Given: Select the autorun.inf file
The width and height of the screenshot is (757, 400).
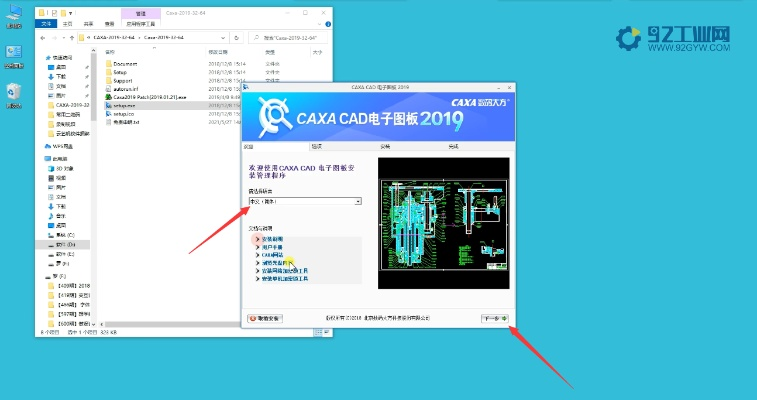Looking at the screenshot, I should click(125, 89).
